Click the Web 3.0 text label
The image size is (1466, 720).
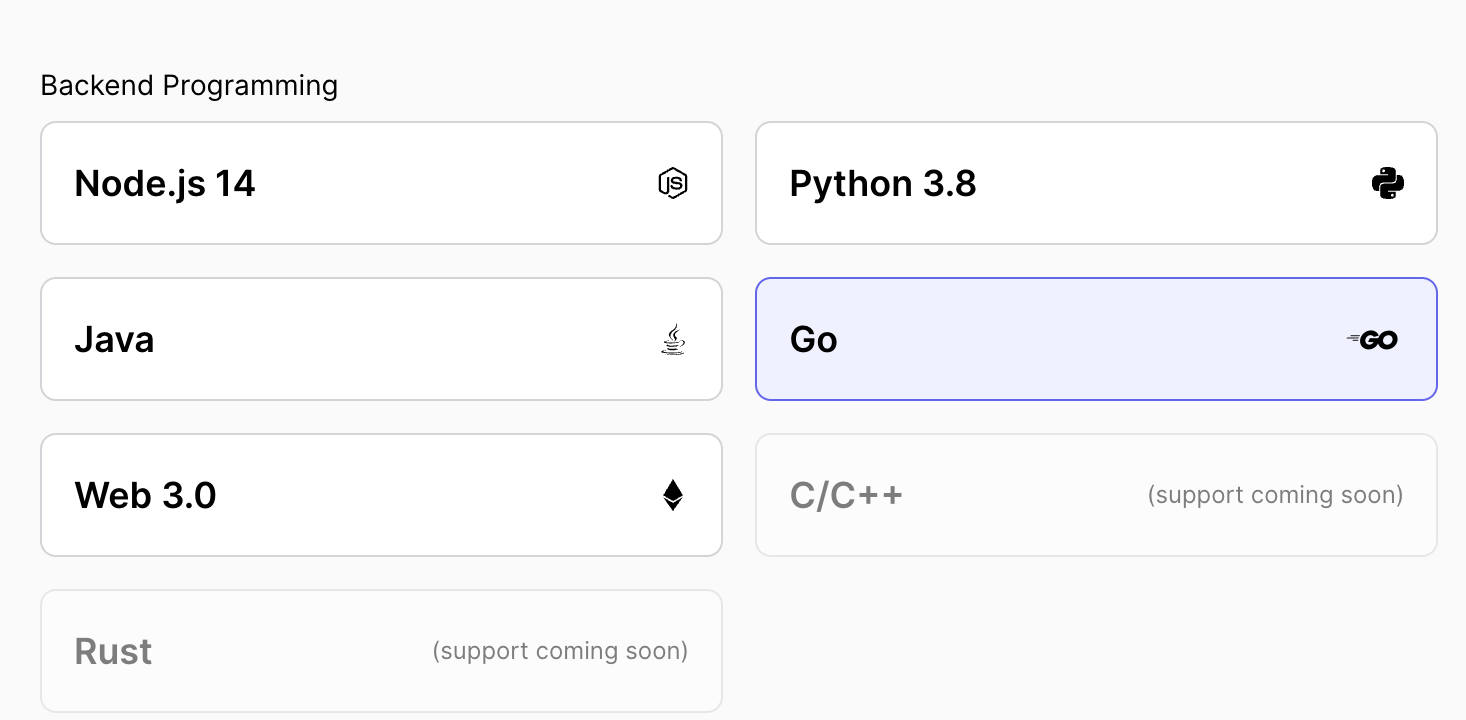tap(145, 495)
